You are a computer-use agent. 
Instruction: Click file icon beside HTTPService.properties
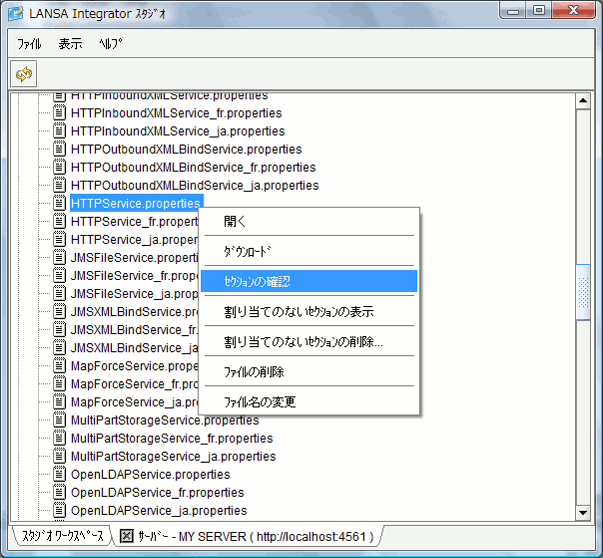point(59,203)
